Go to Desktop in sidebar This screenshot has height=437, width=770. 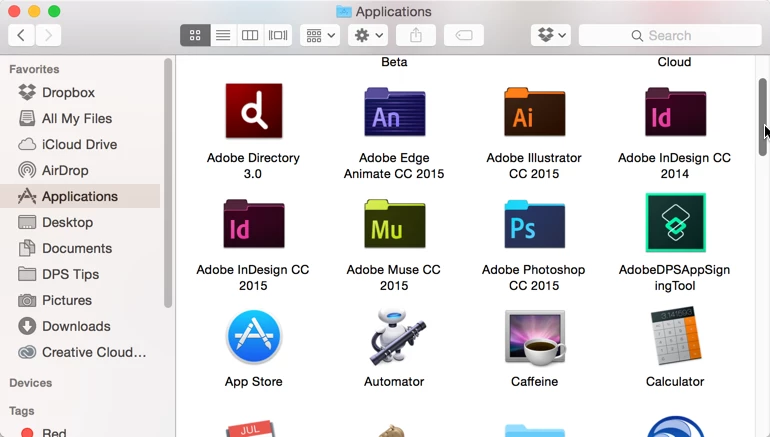tap(81, 222)
